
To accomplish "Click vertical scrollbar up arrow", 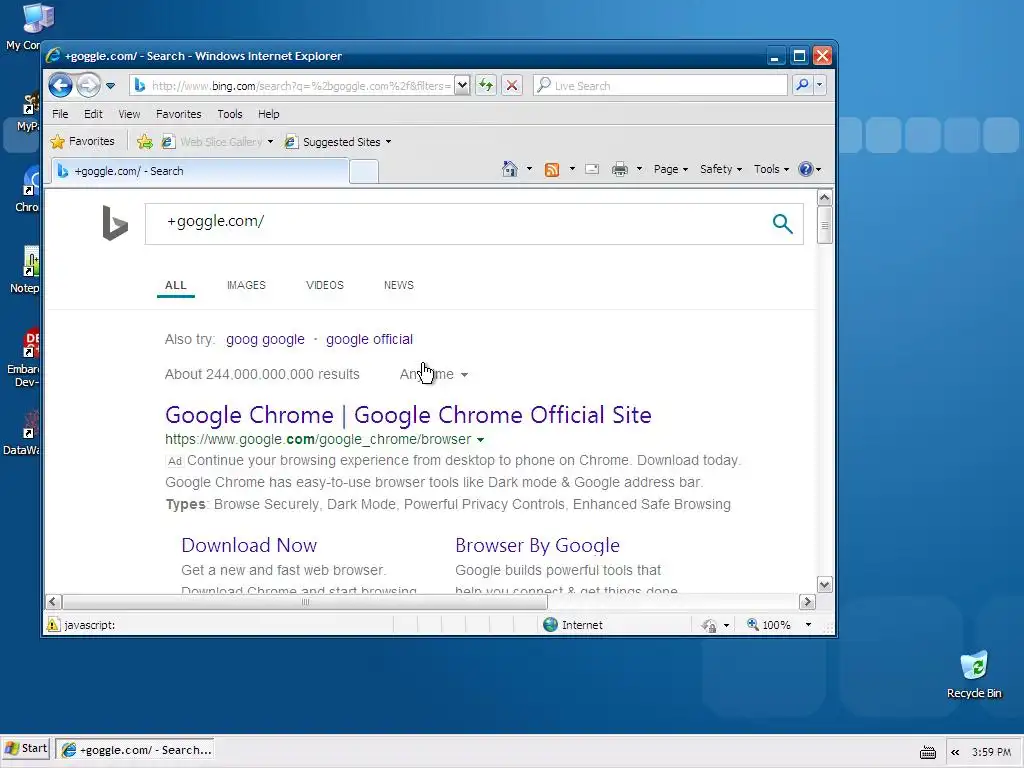I will [824, 197].
